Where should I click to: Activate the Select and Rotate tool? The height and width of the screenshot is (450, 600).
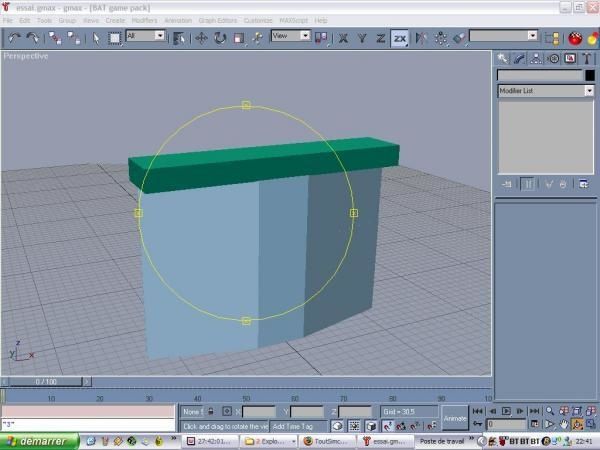220,38
